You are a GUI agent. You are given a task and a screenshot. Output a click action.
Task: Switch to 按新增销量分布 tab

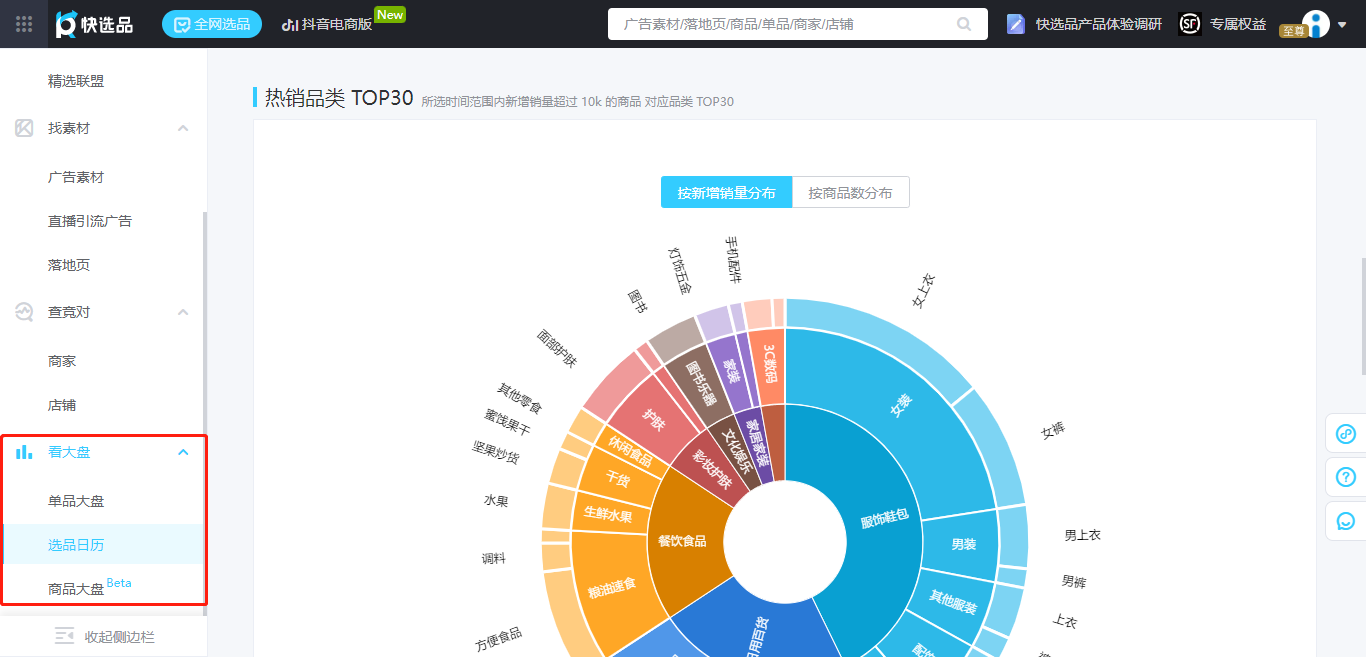(726, 193)
